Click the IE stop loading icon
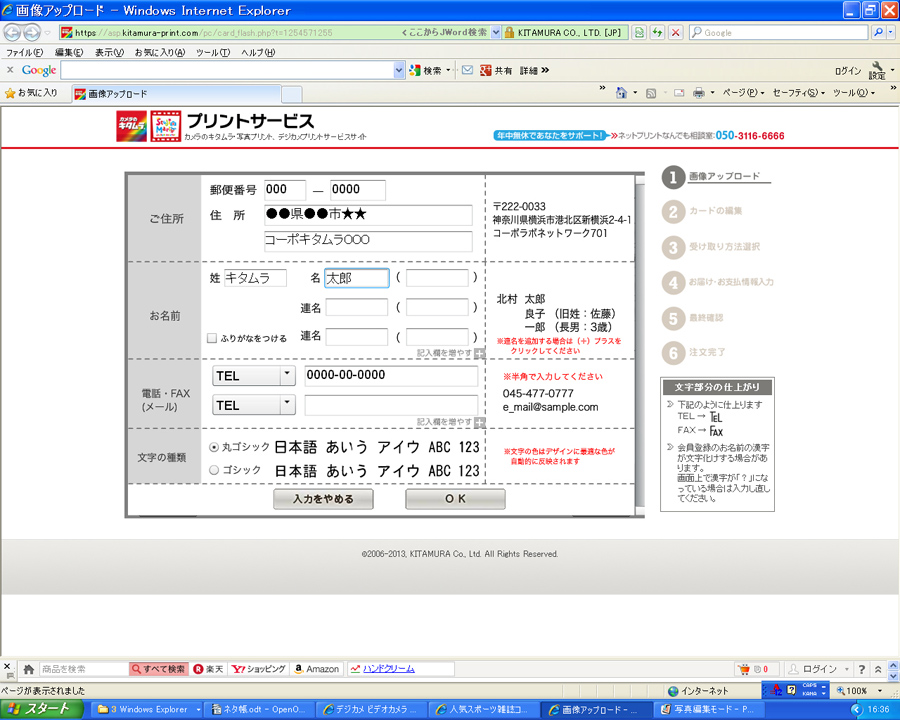900x720 pixels. tap(676, 32)
